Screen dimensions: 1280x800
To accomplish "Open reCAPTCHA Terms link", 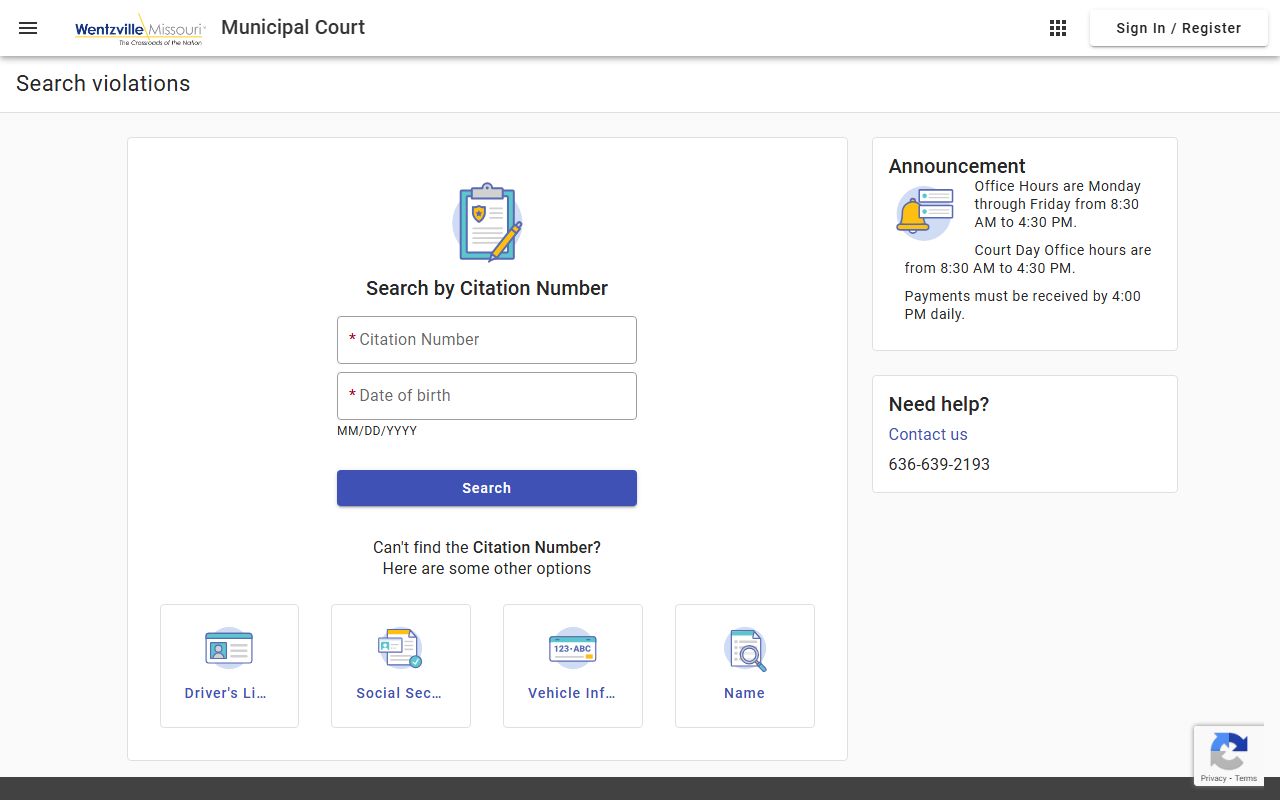I will pos(1246,778).
